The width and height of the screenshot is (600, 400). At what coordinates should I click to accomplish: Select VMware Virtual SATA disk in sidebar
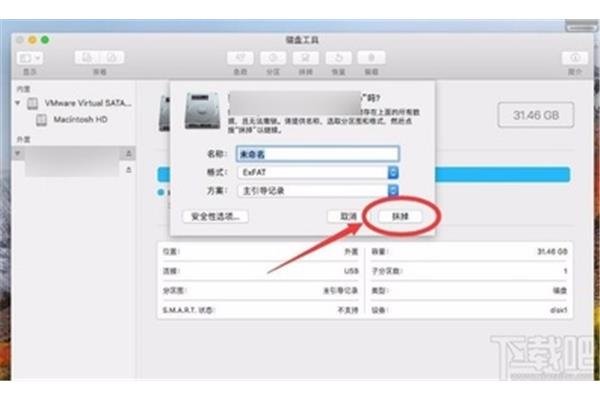[x=79, y=103]
